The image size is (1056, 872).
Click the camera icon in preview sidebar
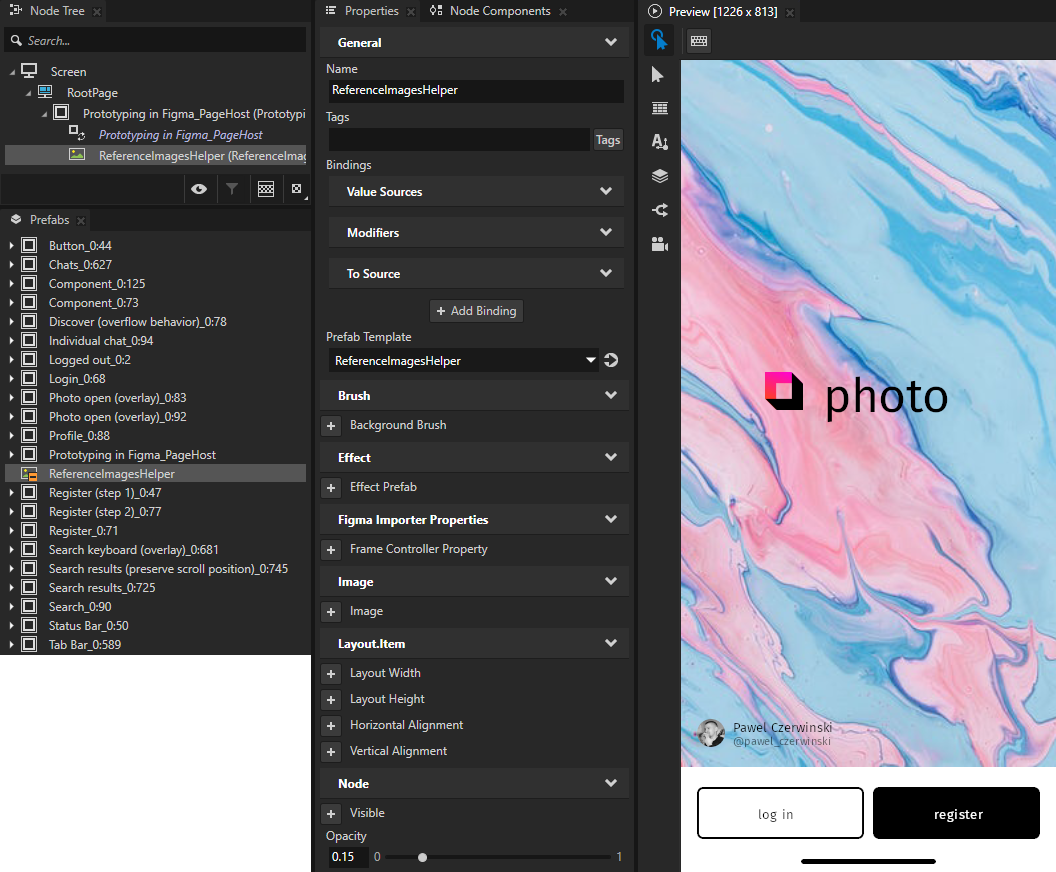click(x=658, y=244)
